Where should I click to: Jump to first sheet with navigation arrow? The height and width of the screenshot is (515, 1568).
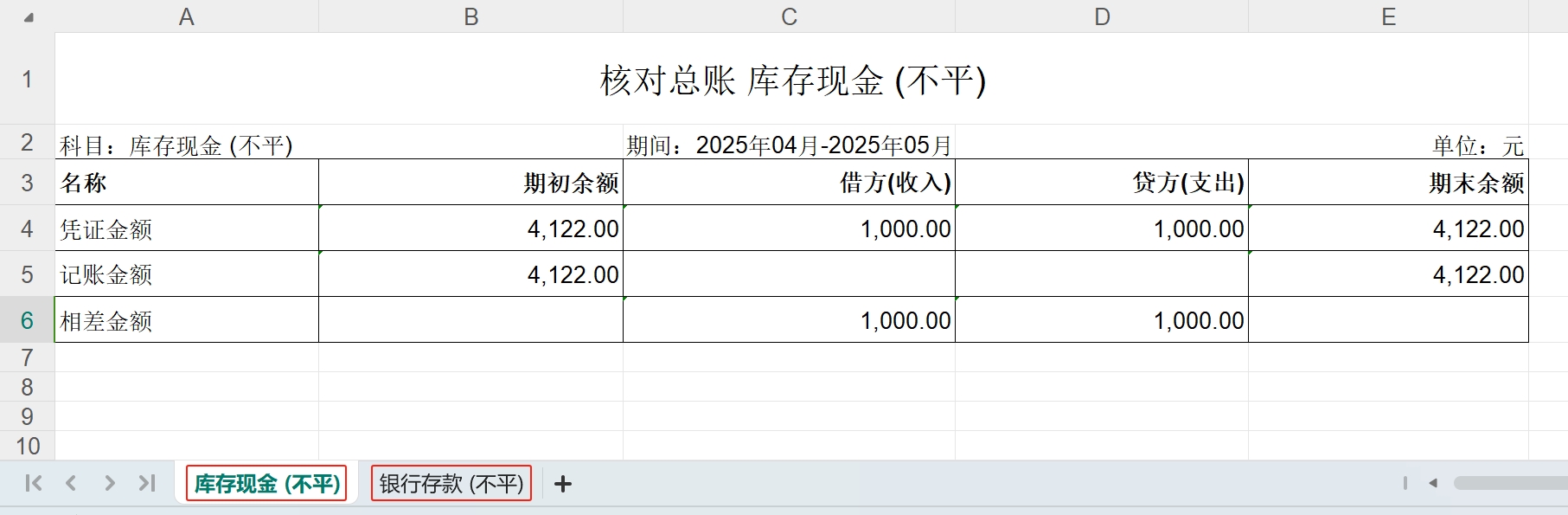[34, 483]
